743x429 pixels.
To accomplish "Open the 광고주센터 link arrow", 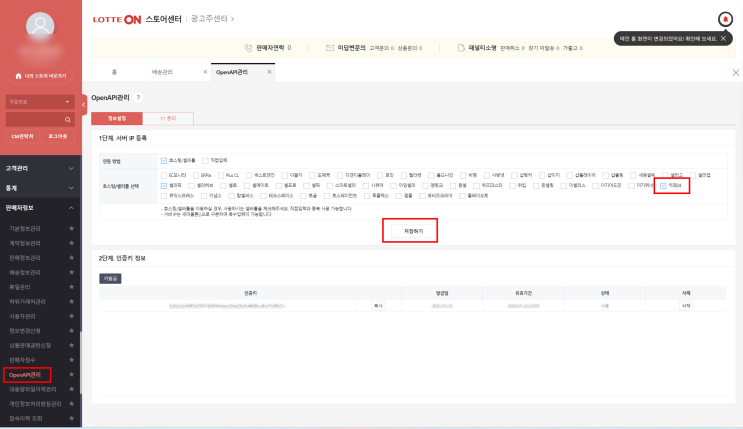I will (232, 19).
